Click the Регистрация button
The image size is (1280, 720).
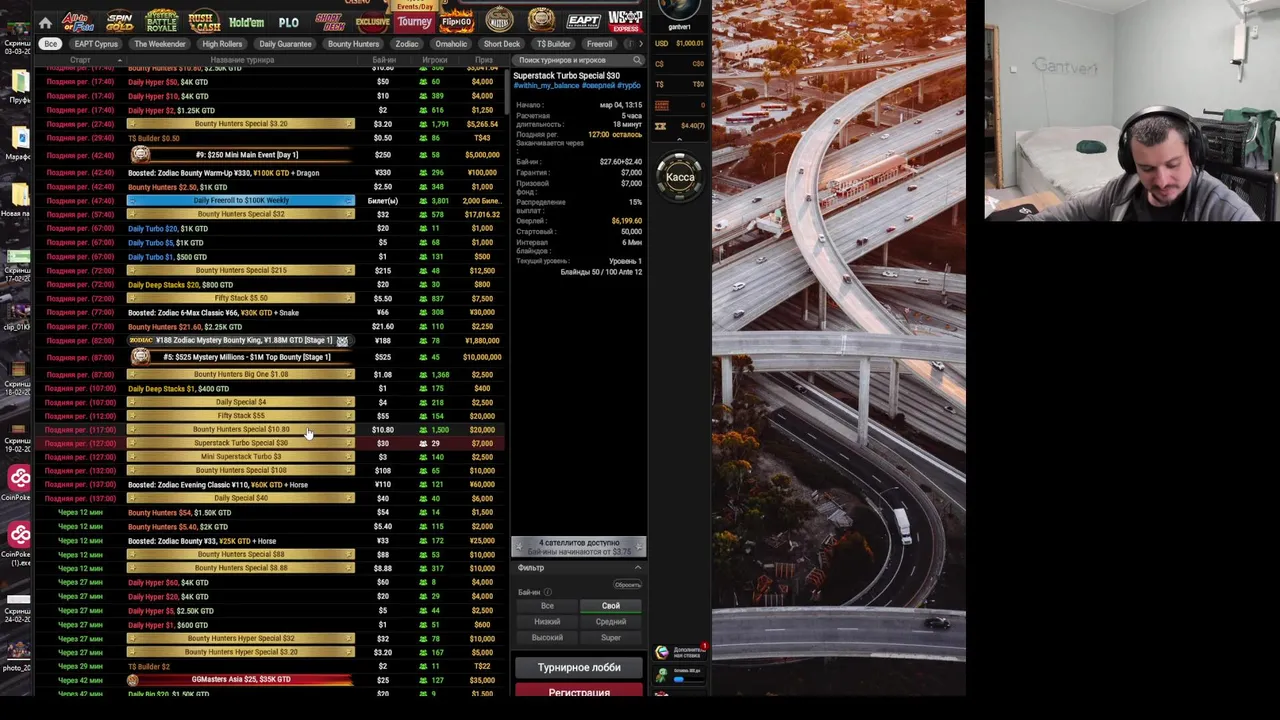[579, 691]
